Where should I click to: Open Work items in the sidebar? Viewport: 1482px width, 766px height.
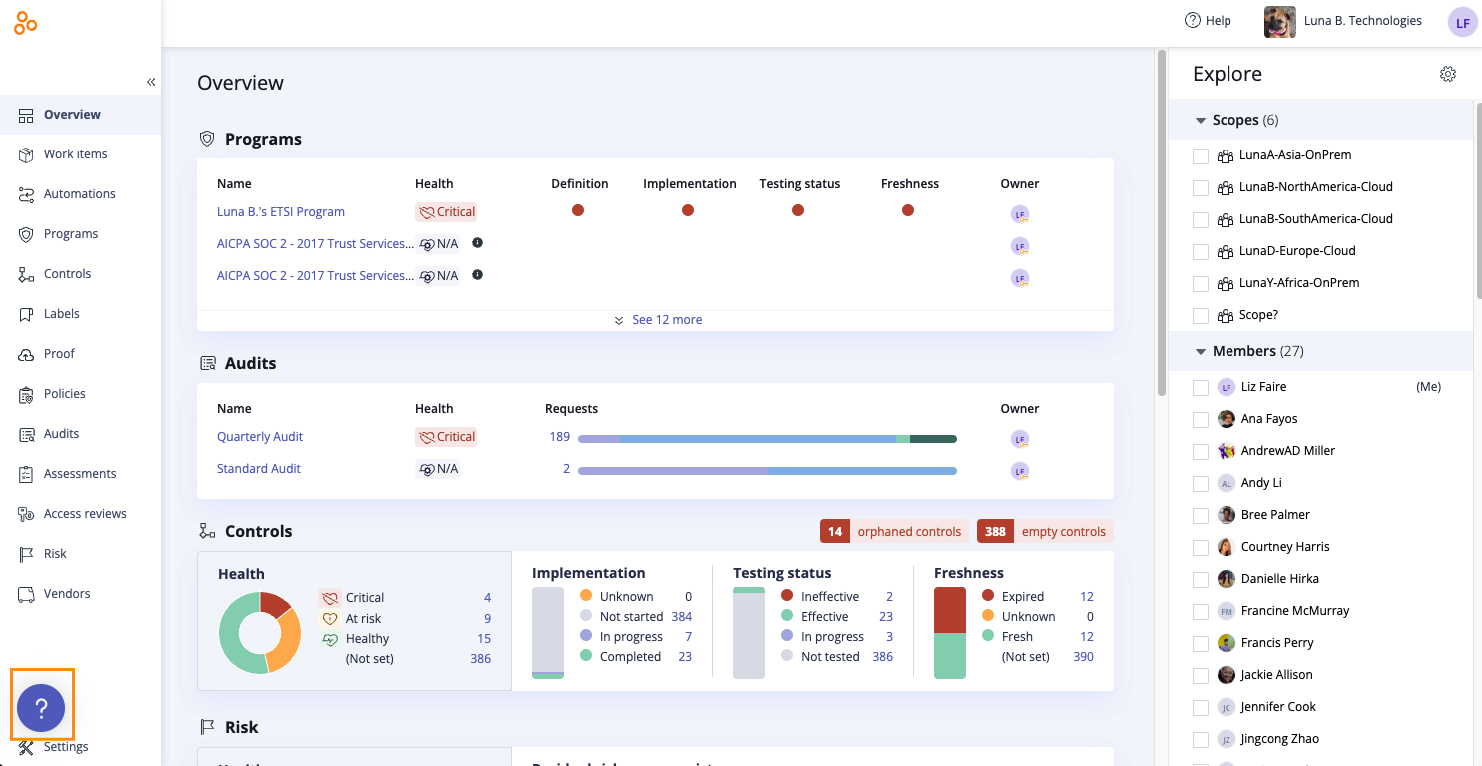(x=75, y=154)
